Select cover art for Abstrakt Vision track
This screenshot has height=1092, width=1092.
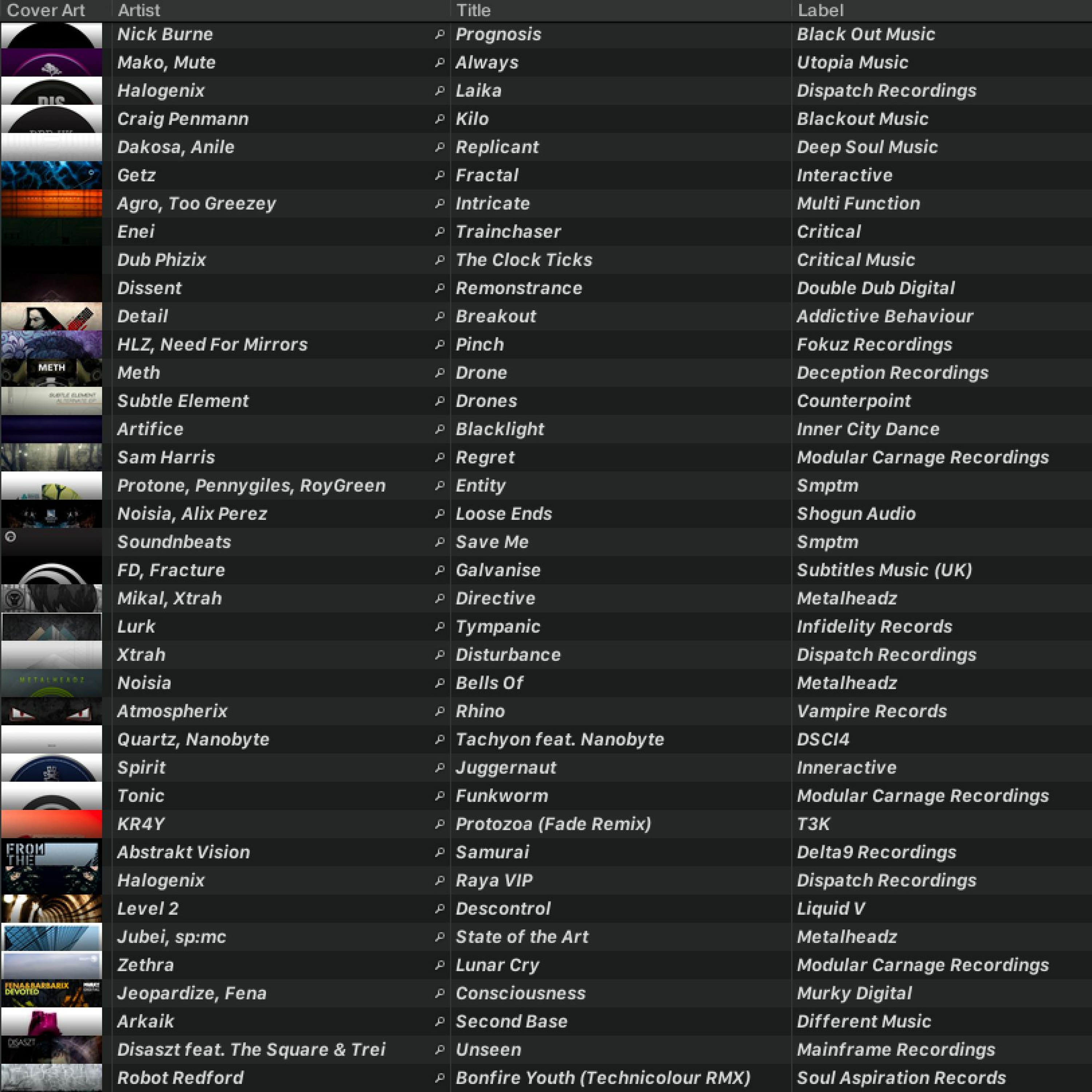[51, 852]
